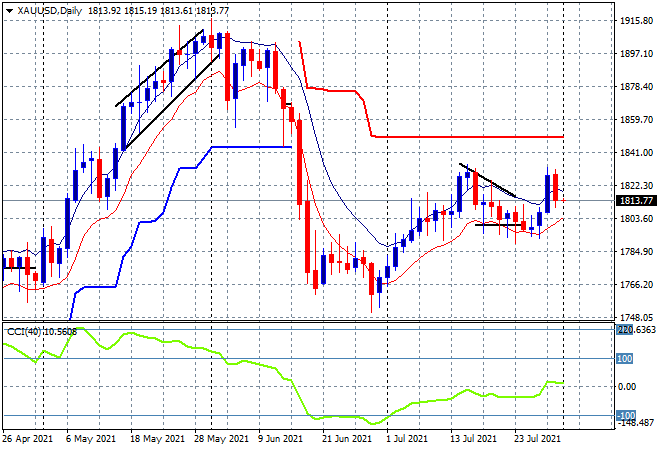660x450 pixels.
Task: Click price scale value 1803.60
Action: click(x=636, y=218)
